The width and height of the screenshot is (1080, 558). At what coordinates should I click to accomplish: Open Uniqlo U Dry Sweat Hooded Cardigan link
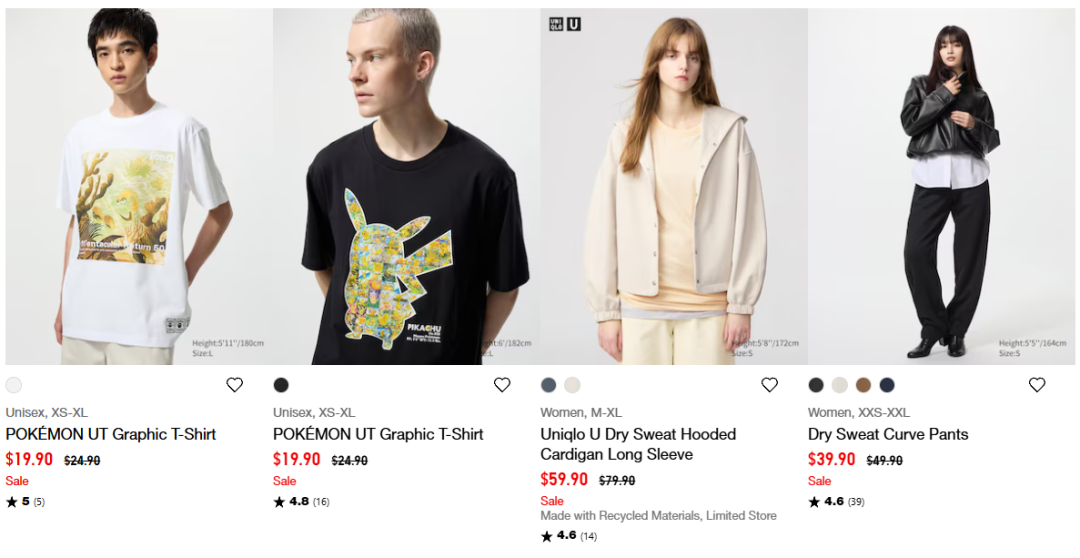click(638, 444)
